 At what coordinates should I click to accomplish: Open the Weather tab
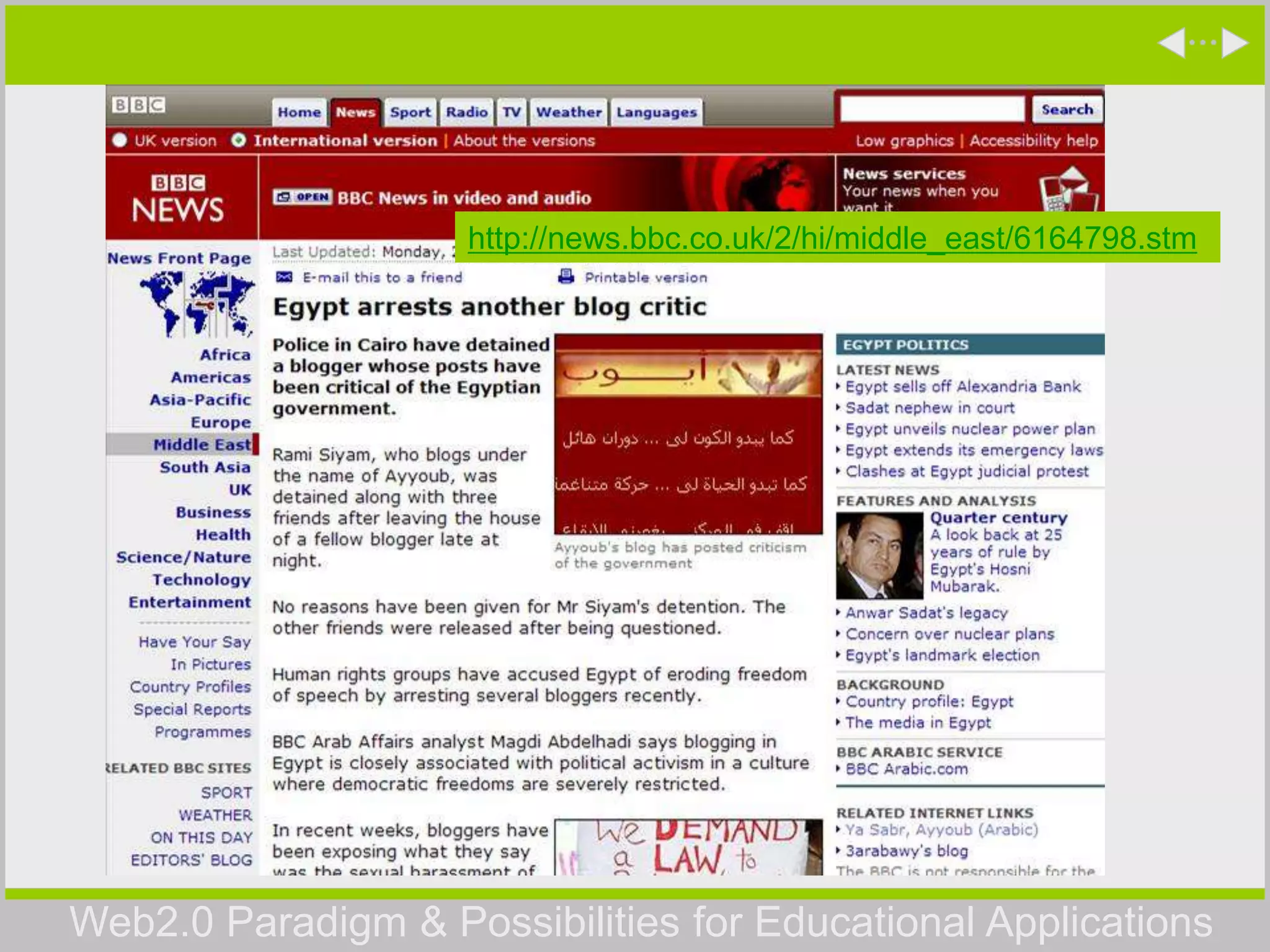[x=569, y=112]
